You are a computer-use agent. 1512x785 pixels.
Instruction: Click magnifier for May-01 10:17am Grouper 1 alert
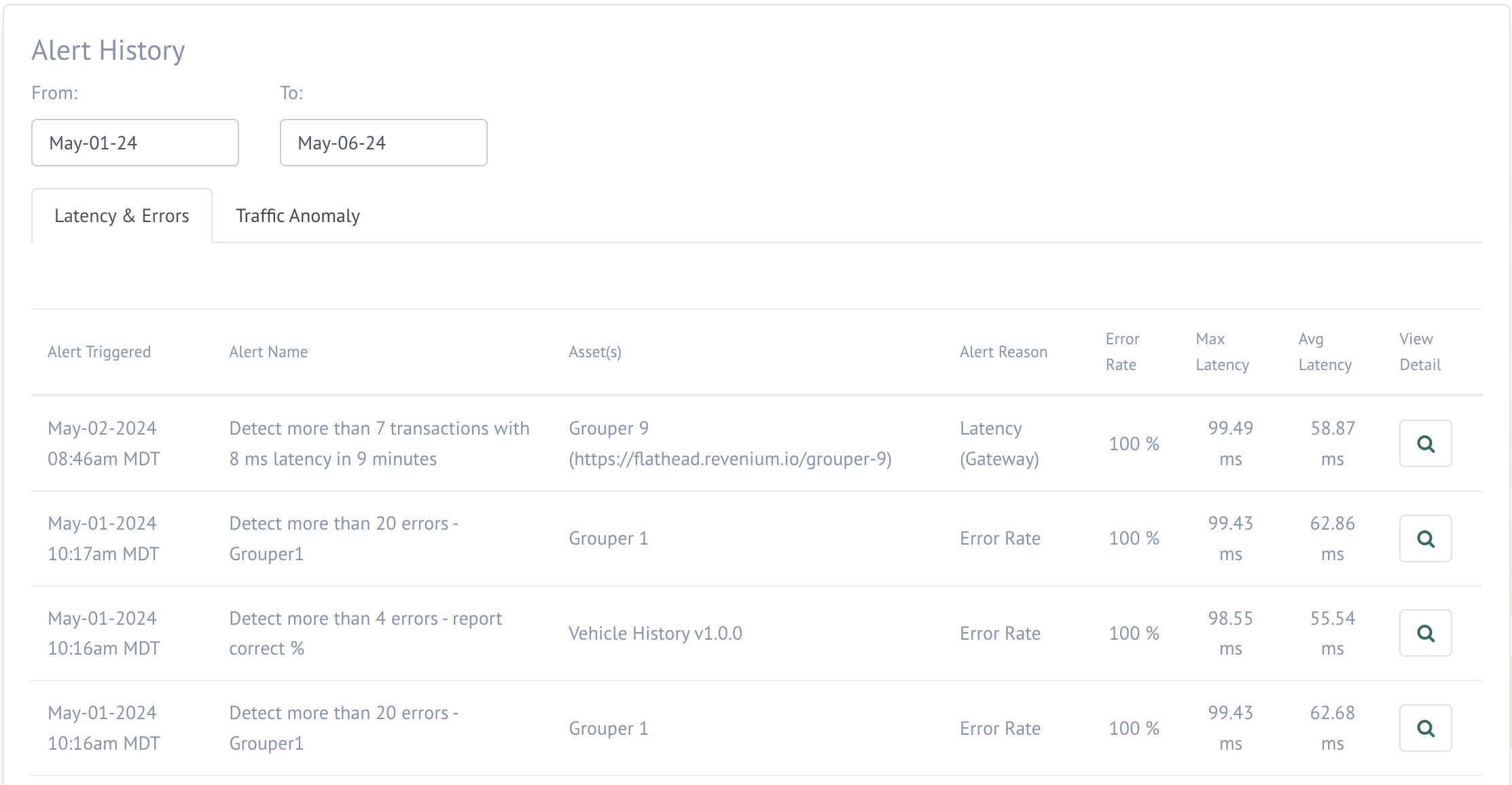click(x=1425, y=539)
